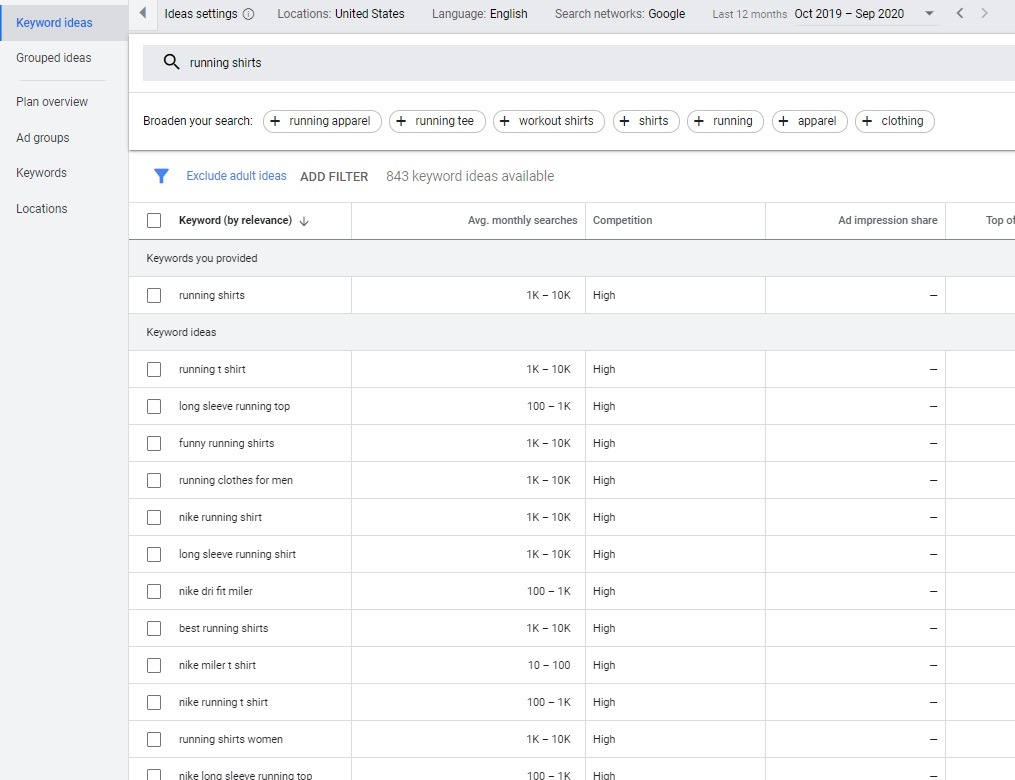Add 'running' suggestion chip

(x=725, y=121)
